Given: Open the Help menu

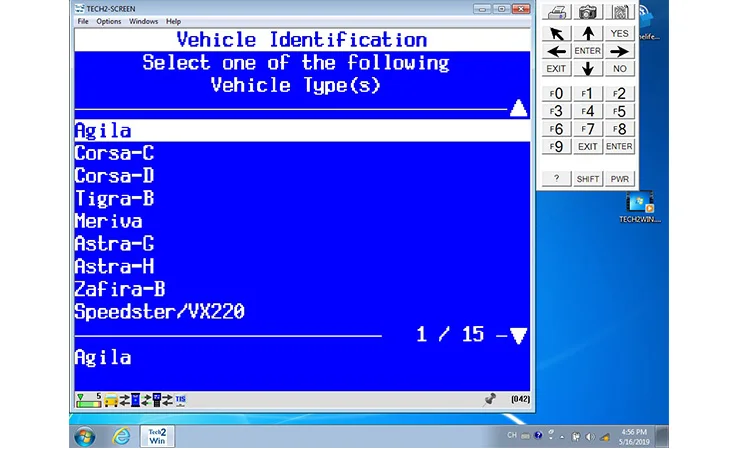Looking at the screenshot, I should [x=173, y=22].
